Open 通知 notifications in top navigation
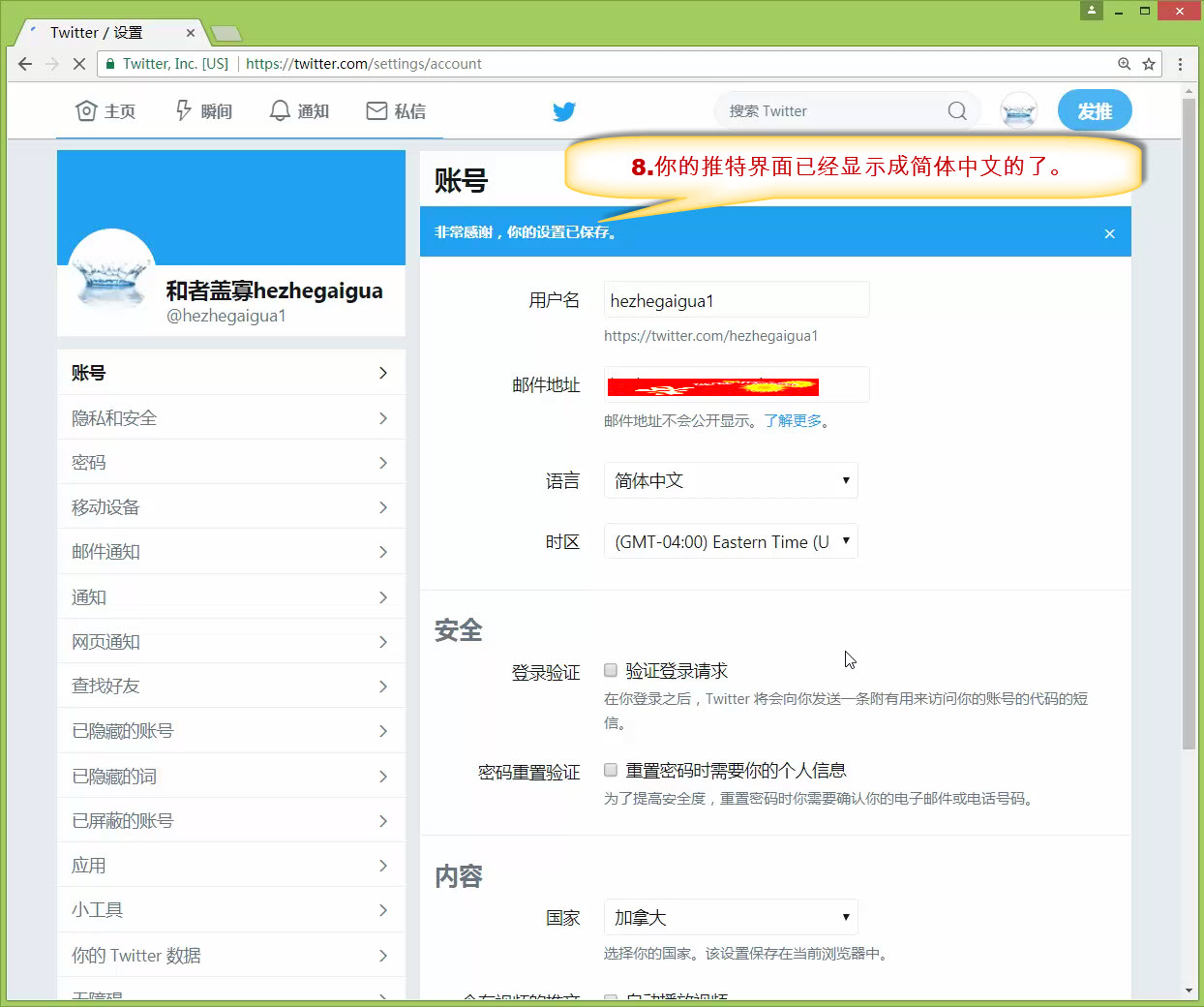The height and width of the screenshot is (1007, 1204). [x=299, y=111]
